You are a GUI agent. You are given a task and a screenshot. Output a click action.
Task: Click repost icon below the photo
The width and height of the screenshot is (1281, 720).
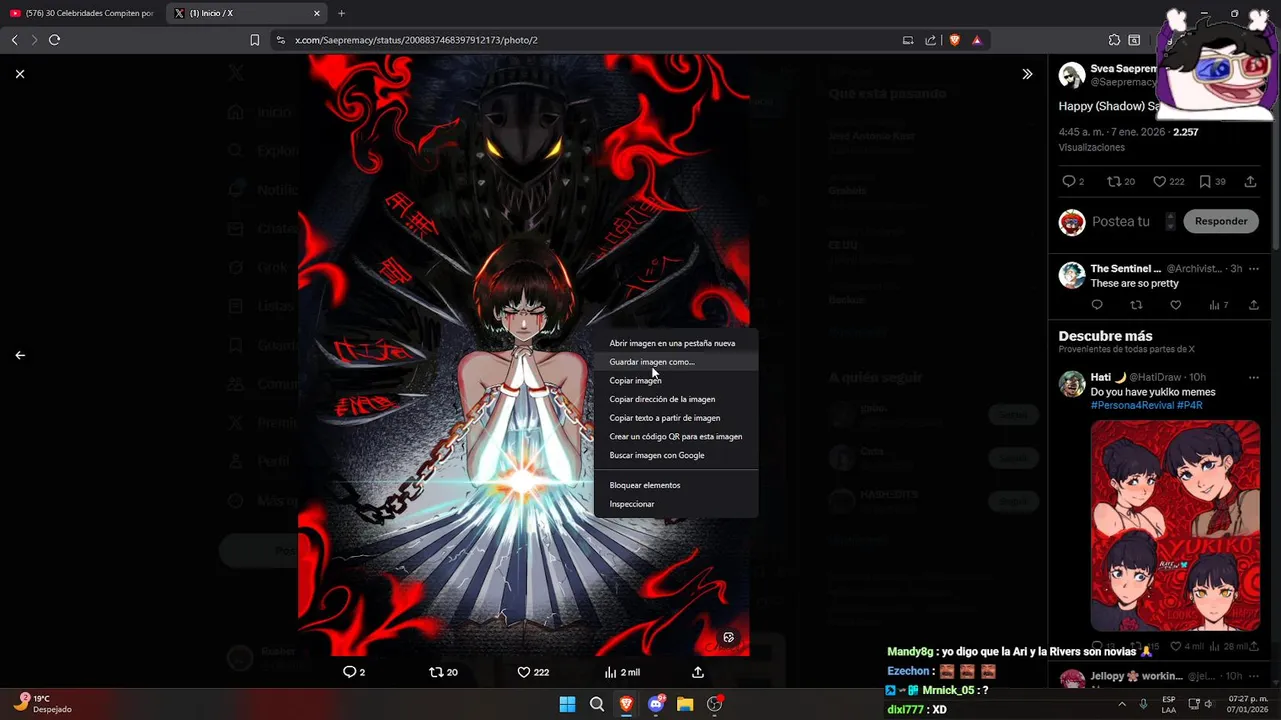436,672
